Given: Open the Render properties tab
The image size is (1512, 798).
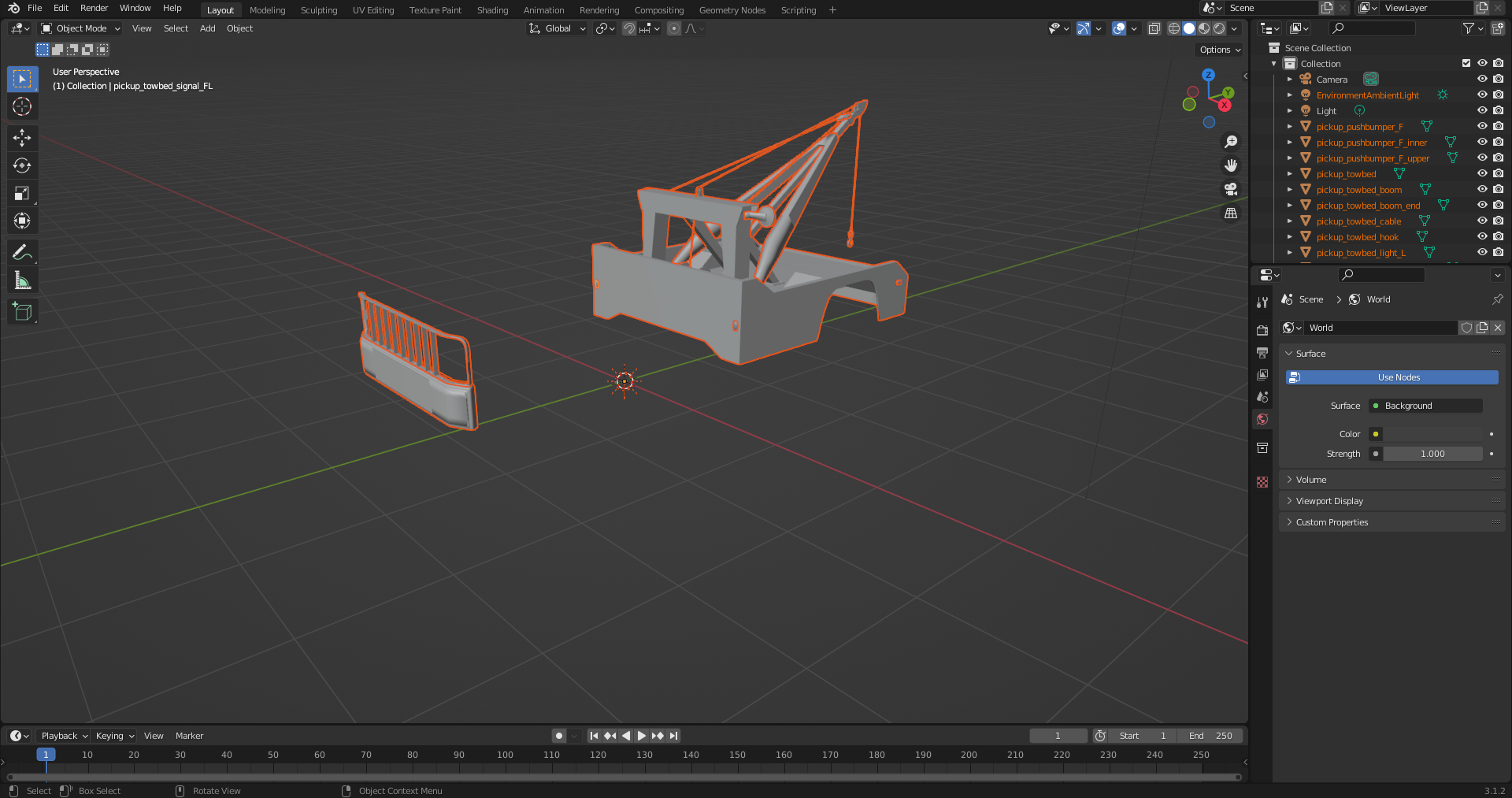Looking at the screenshot, I should click(1262, 330).
